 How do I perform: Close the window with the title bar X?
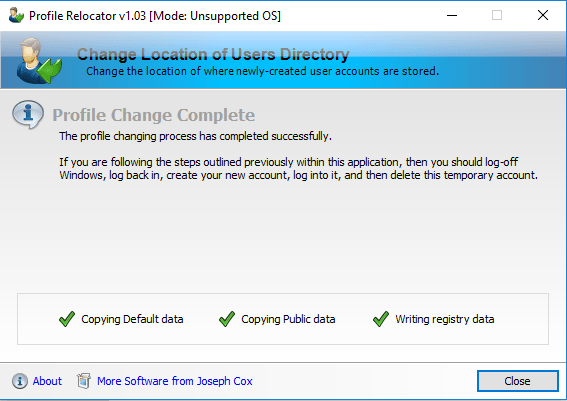pos(543,15)
